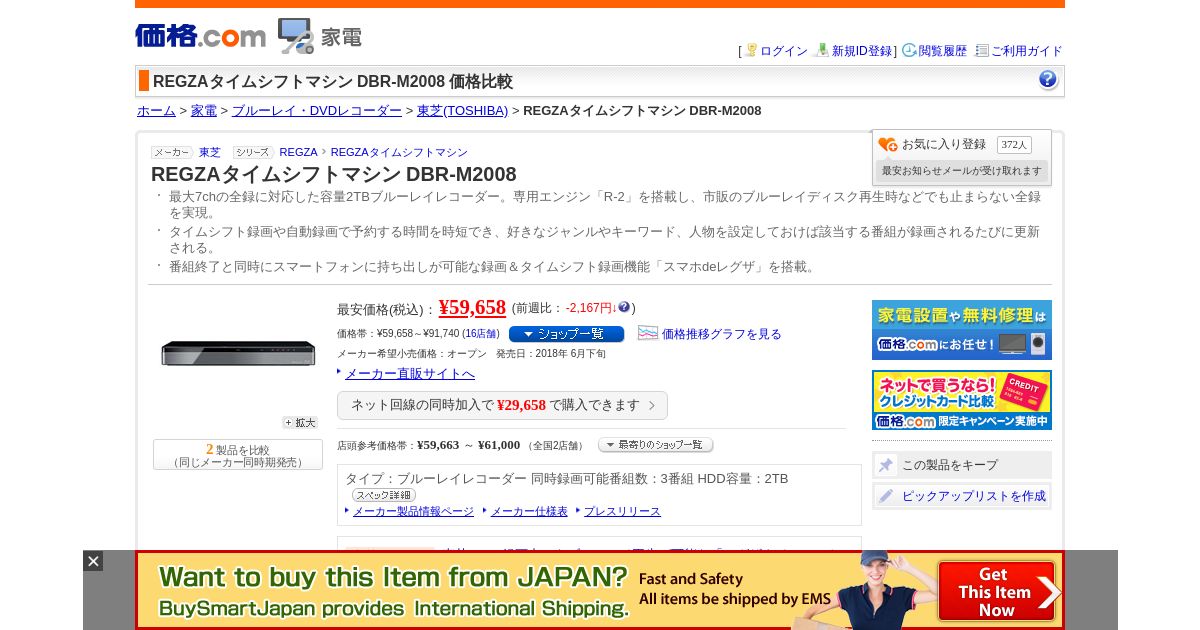The width and height of the screenshot is (1200, 630).
Task: Open REGZAタイムシフトマシン series link
Action: coord(399,153)
